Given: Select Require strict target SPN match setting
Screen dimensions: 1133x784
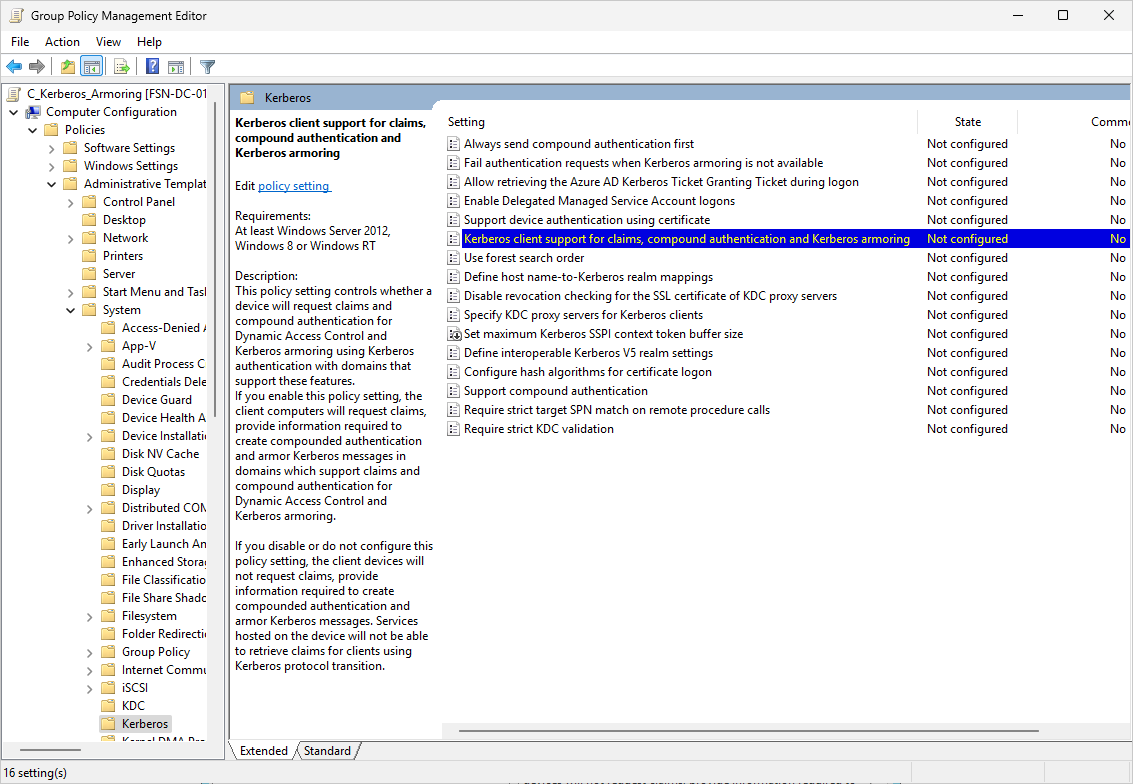Looking at the screenshot, I should (x=617, y=410).
